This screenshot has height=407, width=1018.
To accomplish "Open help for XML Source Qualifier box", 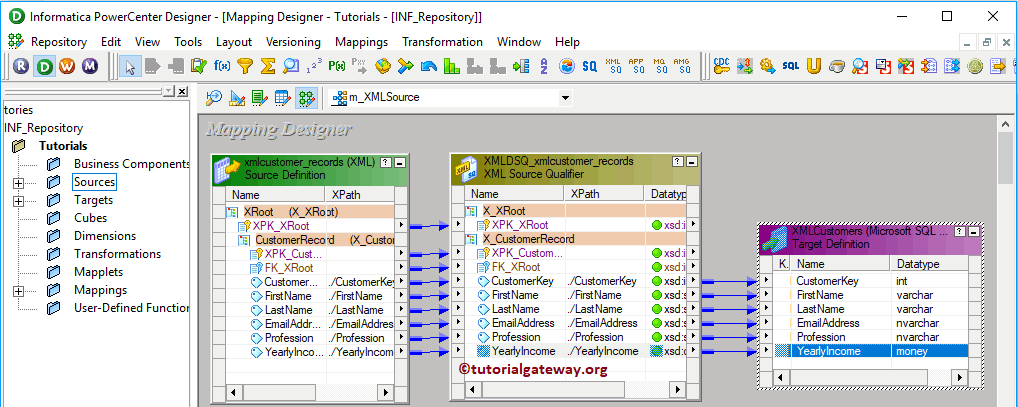I will point(679,162).
